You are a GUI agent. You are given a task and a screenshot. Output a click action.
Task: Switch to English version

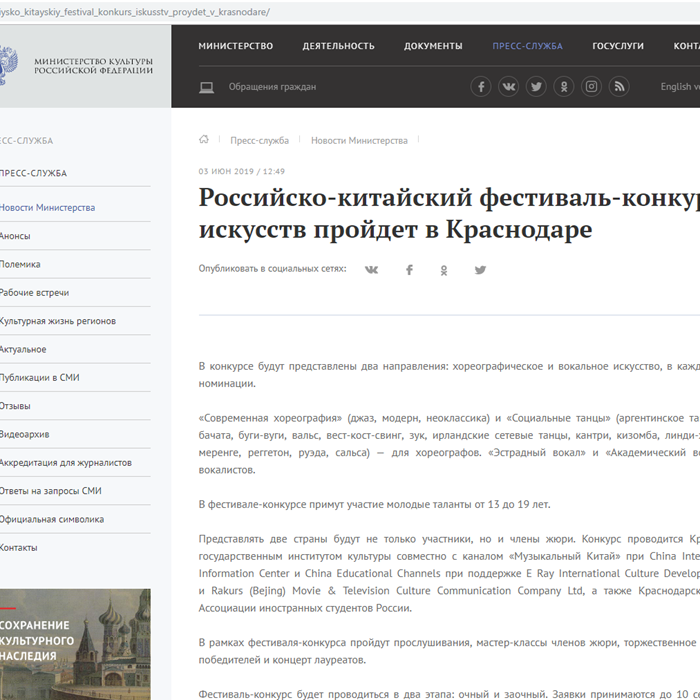(x=680, y=87)
